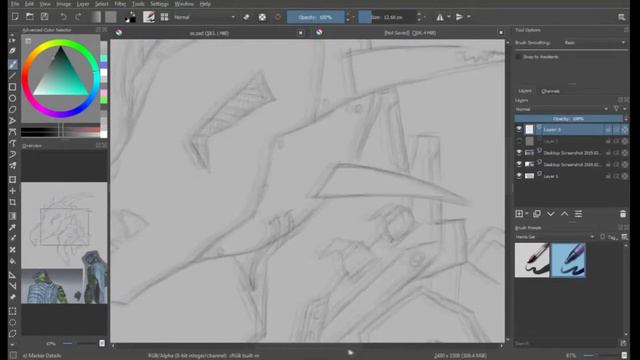This screenshot has width=640, height=360.
Task: Click the reload original preset icon
Action: click(x=278, y=17)
